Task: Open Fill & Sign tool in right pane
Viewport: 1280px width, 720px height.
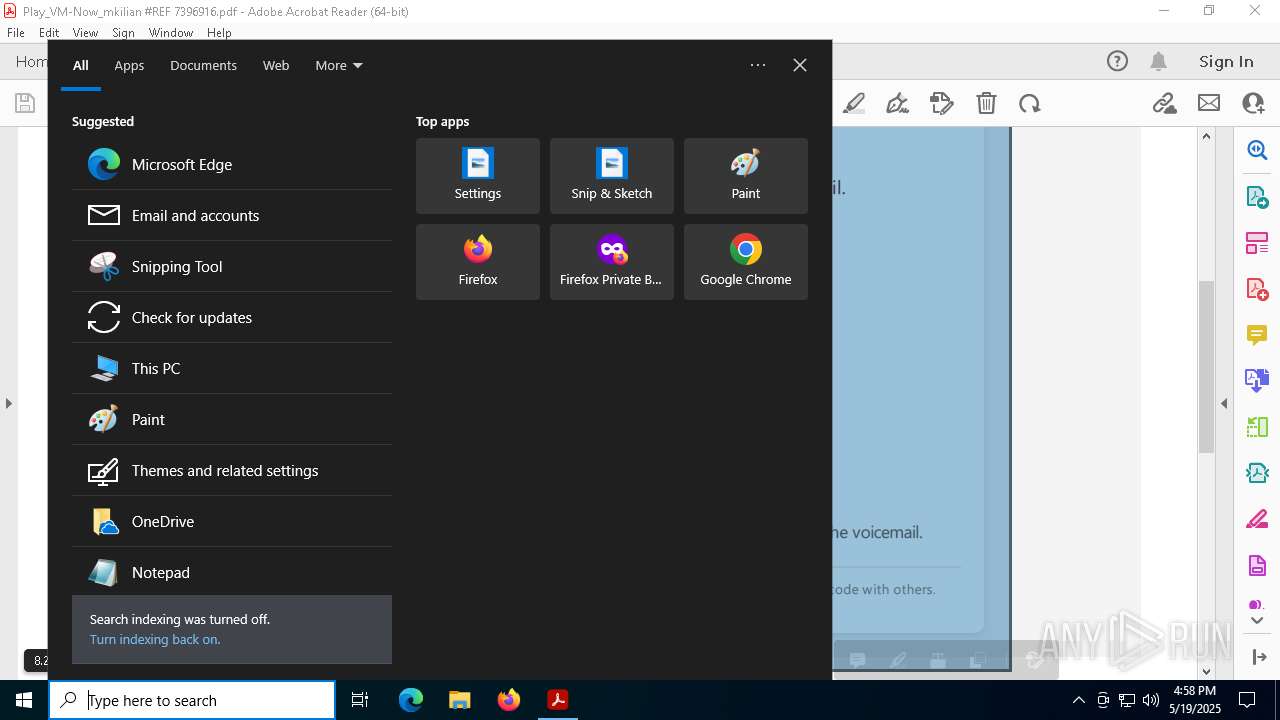Action: (1257, 520)
